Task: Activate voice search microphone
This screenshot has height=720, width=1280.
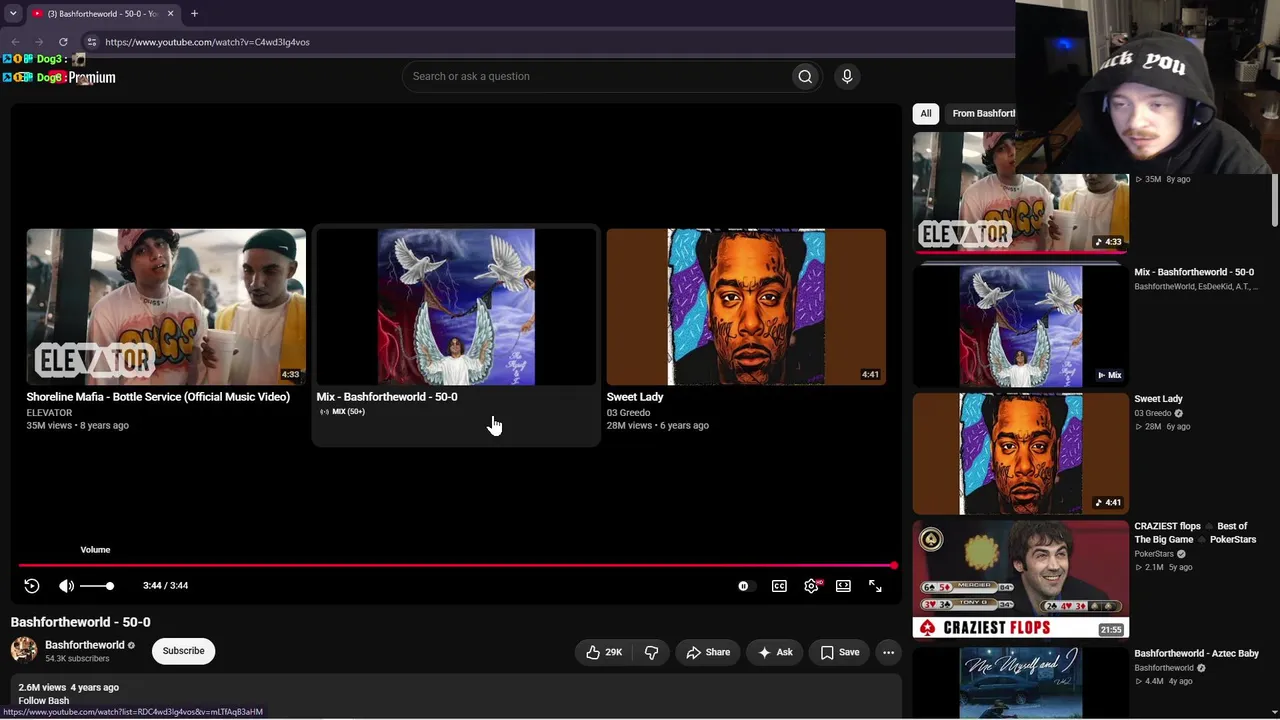Action: 847,77
